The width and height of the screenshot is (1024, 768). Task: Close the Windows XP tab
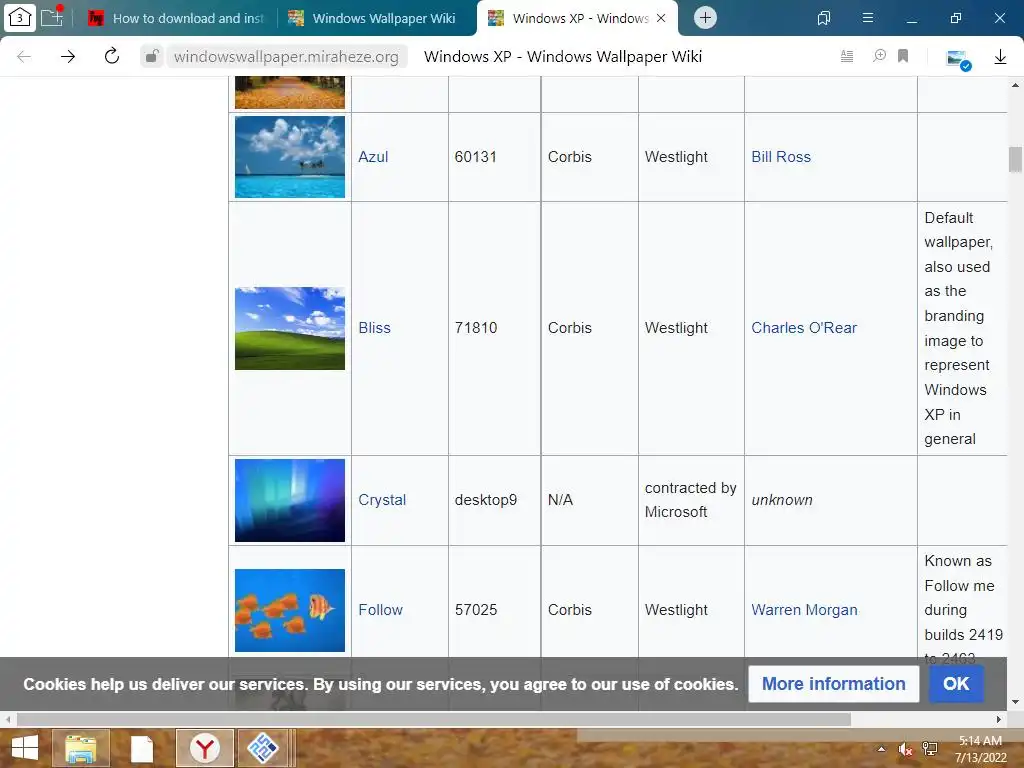pos(661,18)
